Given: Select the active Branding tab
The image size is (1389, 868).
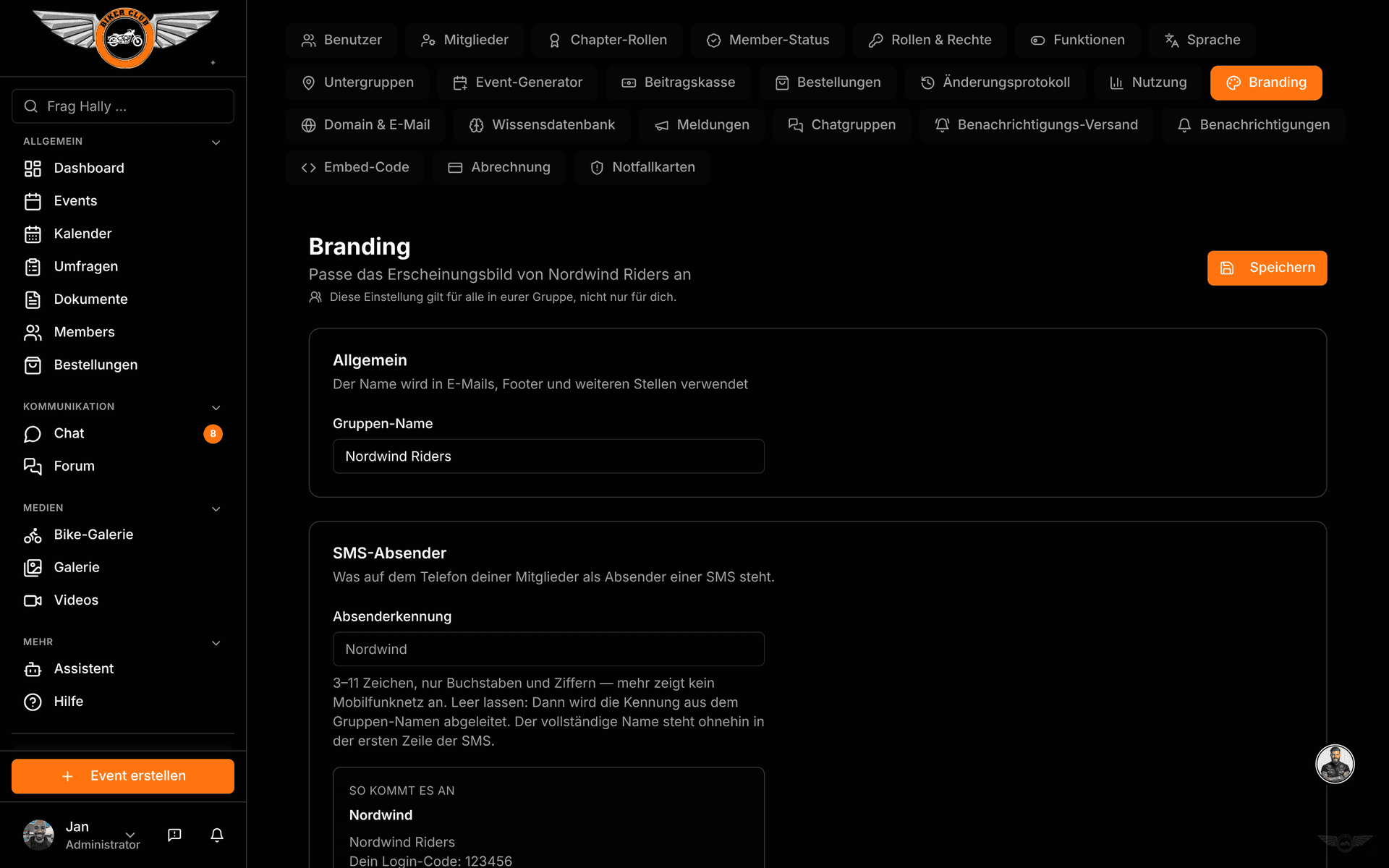Looking at the screenshot, I should (x=1266, y=82).
